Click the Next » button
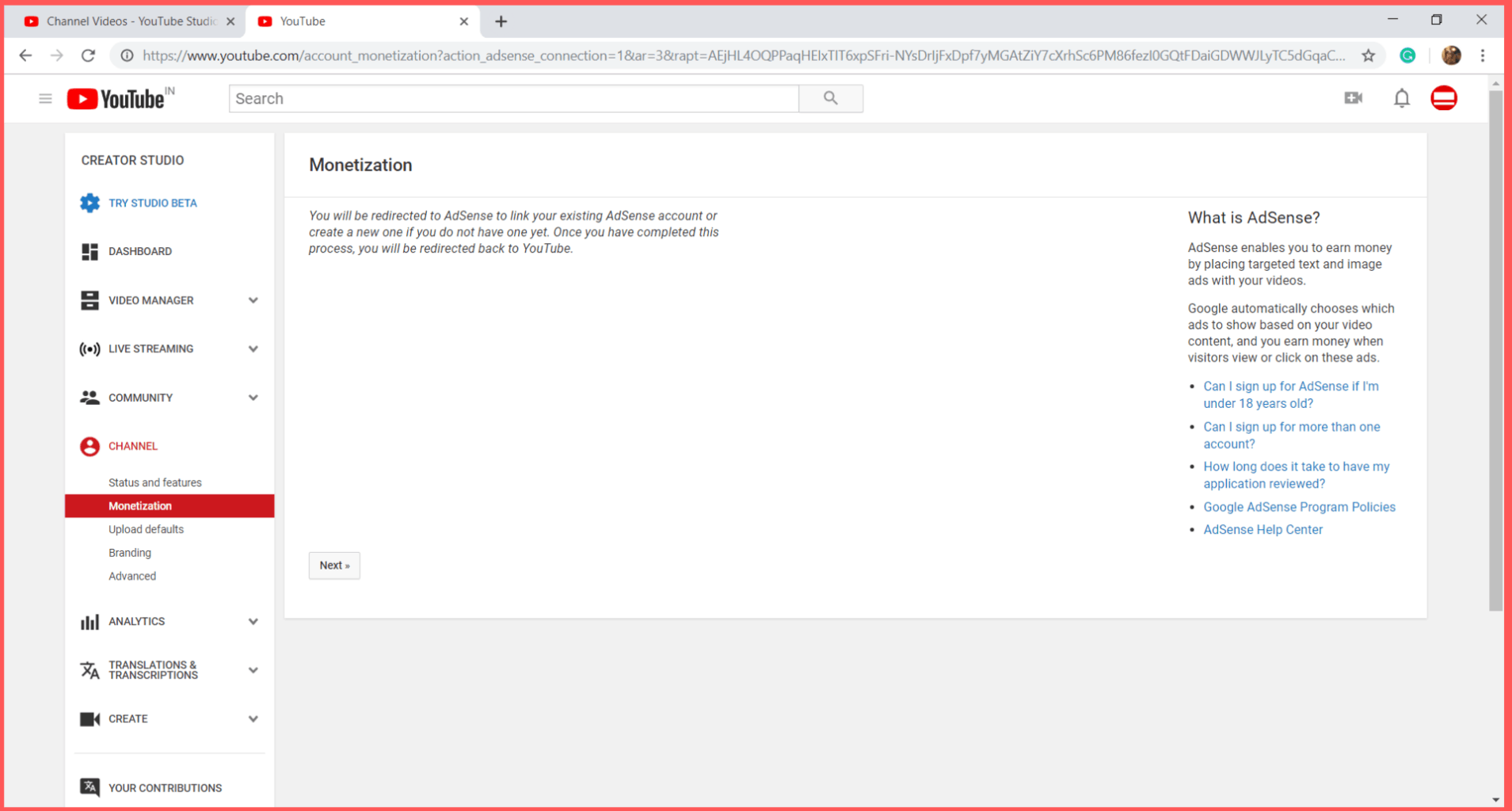The height and width of the screenshot is (811, 1512). pyautogui.click(x=334, y=565)
